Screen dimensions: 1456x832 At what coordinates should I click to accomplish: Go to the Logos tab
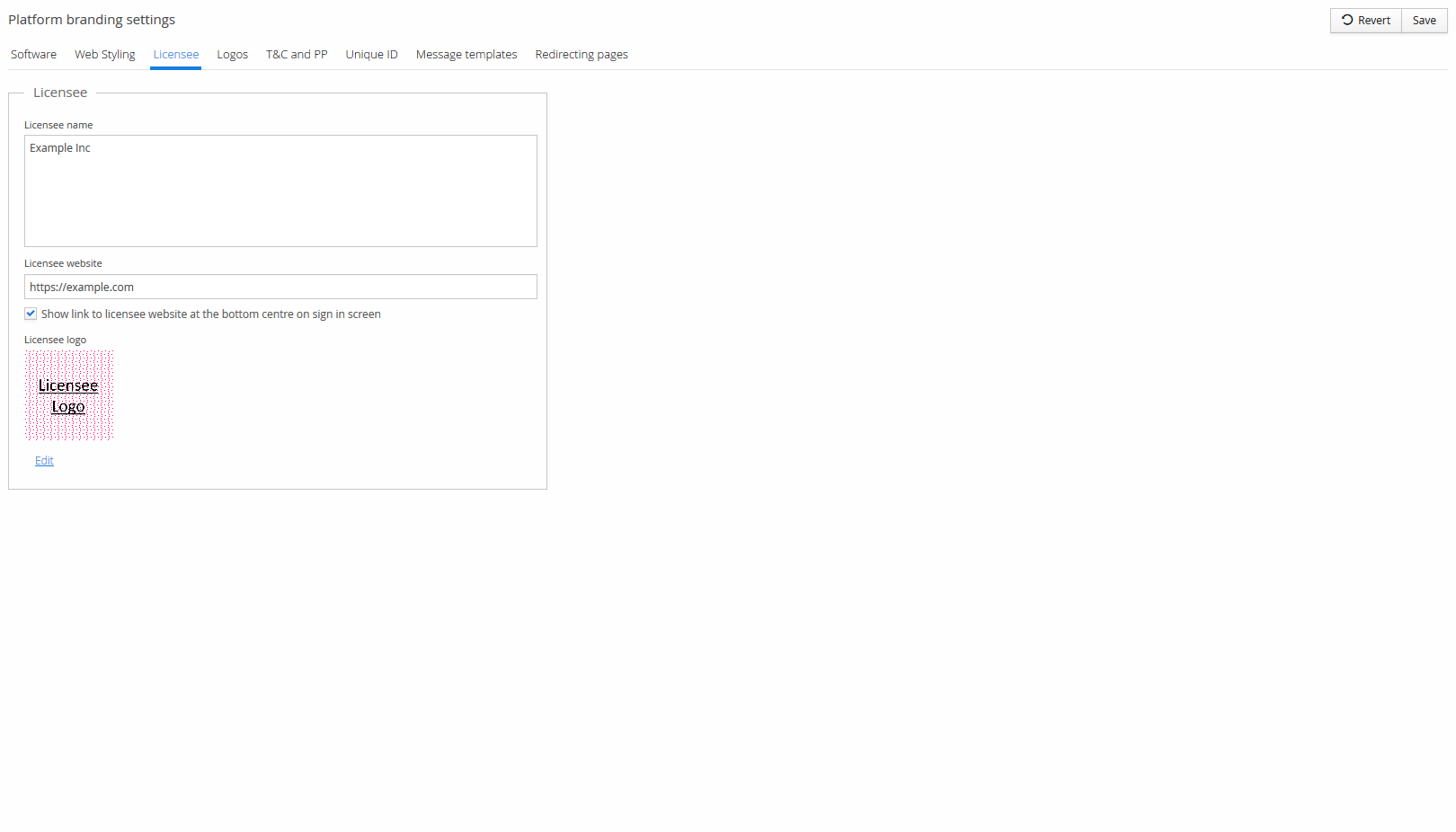point(232,55)
